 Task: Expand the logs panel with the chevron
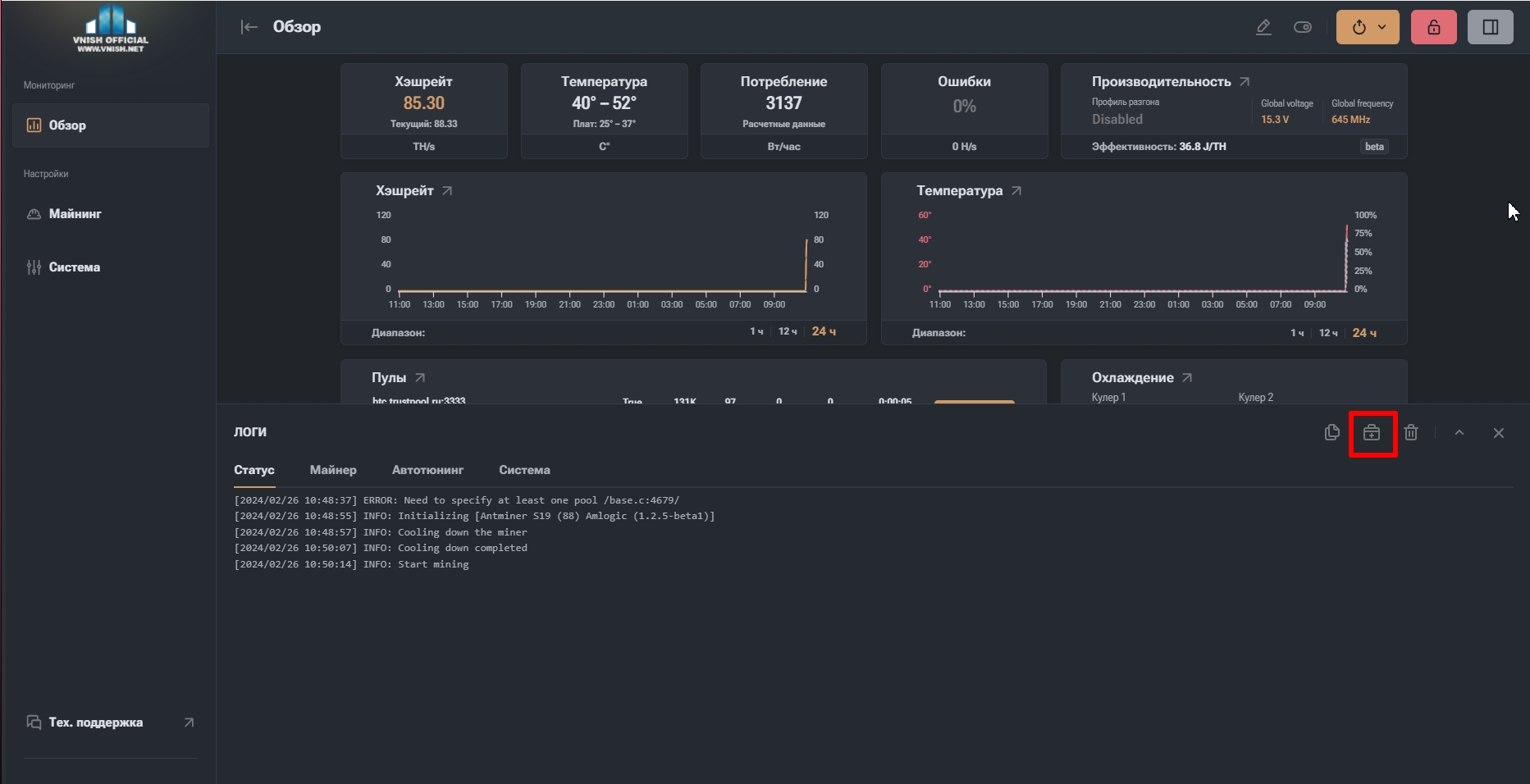point(1459,432)
